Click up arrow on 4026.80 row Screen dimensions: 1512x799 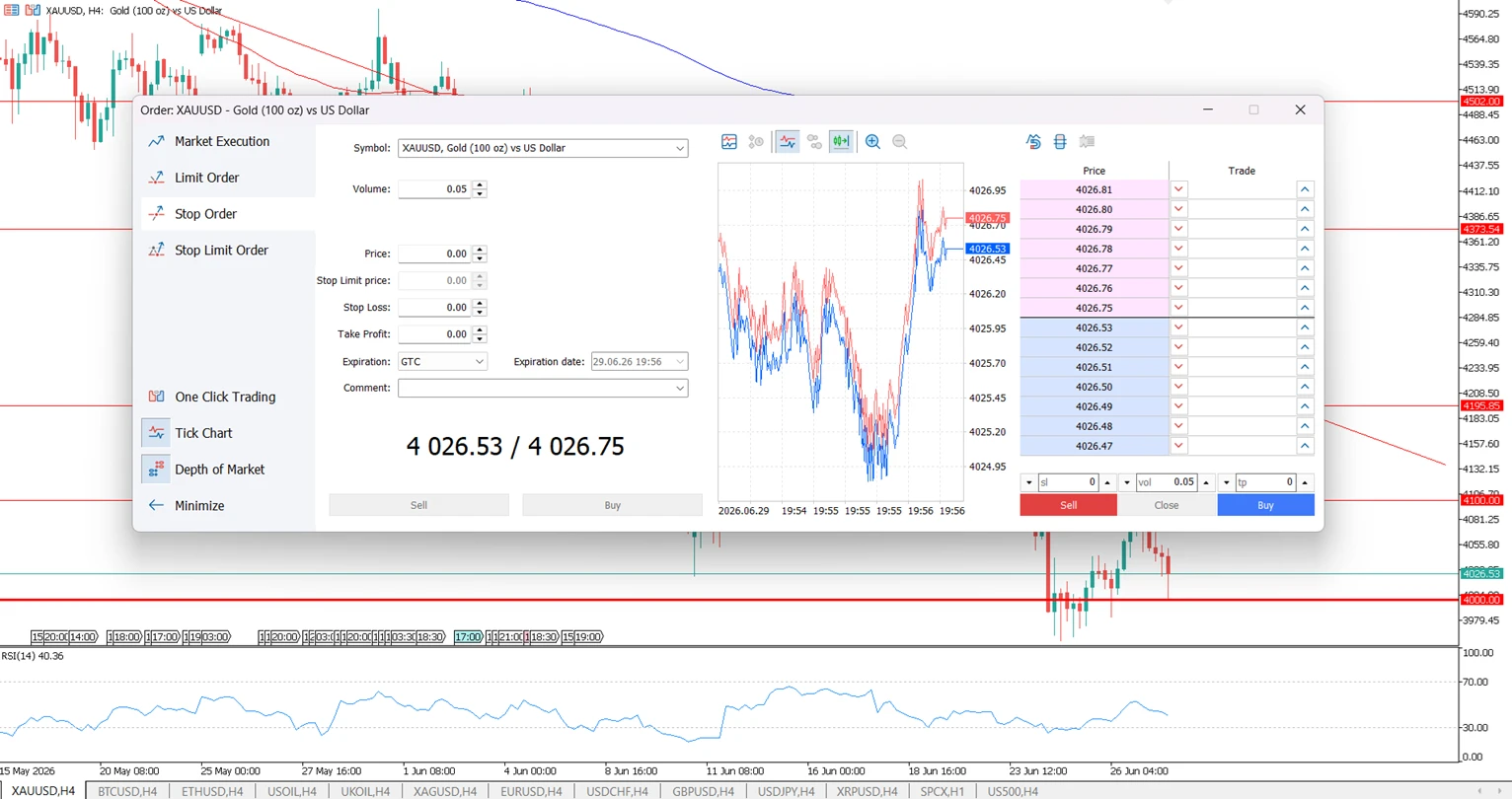pos(1305,209)
